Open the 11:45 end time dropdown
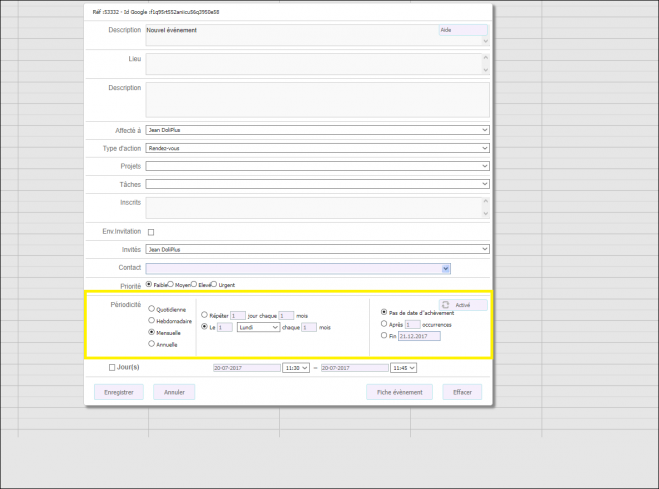 click(403, 368)
